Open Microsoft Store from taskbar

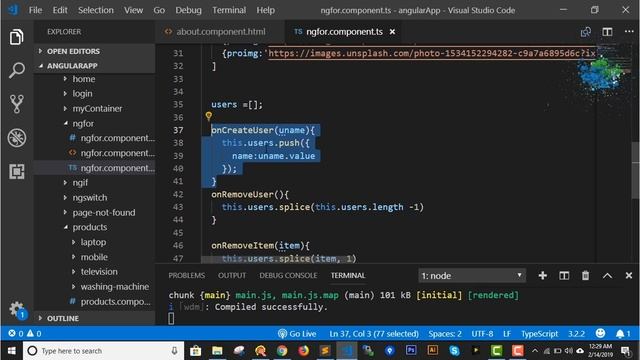[196, 351]
